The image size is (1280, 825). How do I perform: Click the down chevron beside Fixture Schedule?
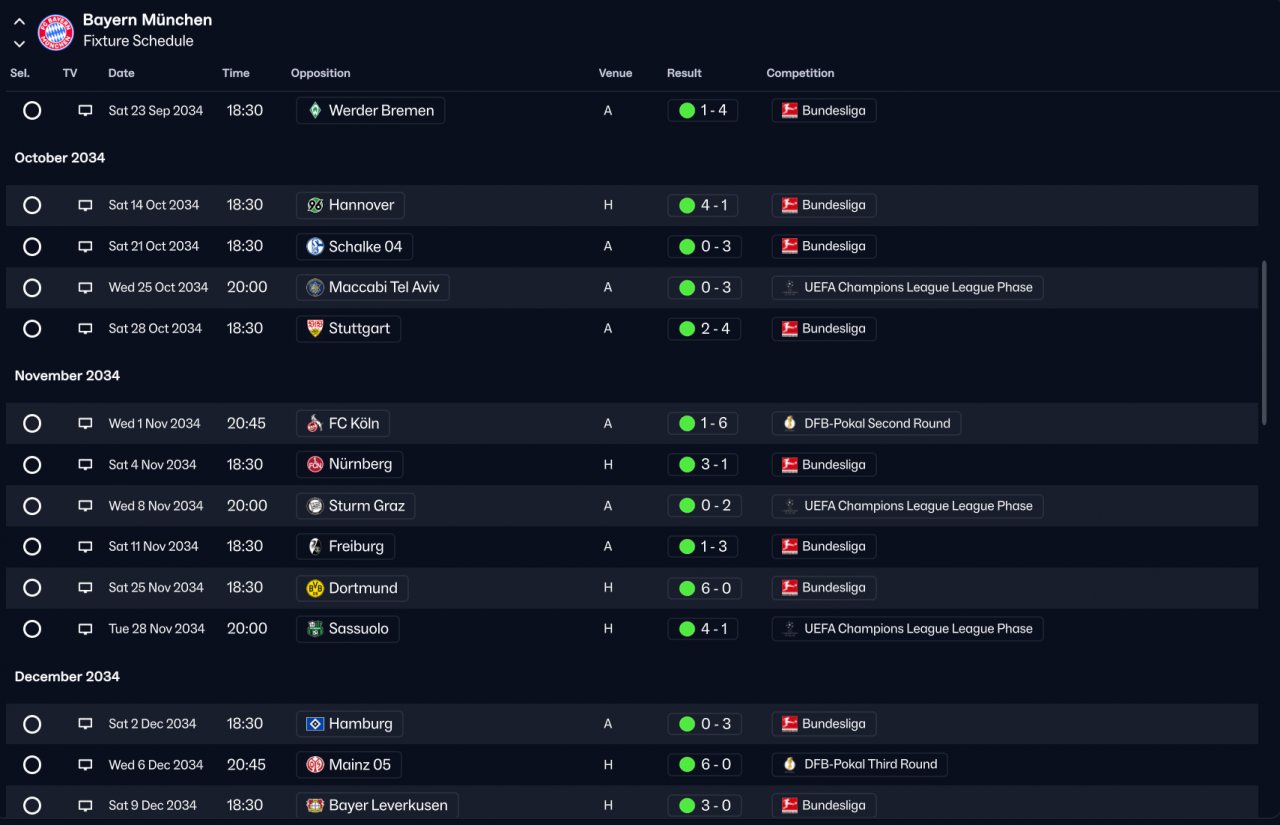(x=19, y=43)
